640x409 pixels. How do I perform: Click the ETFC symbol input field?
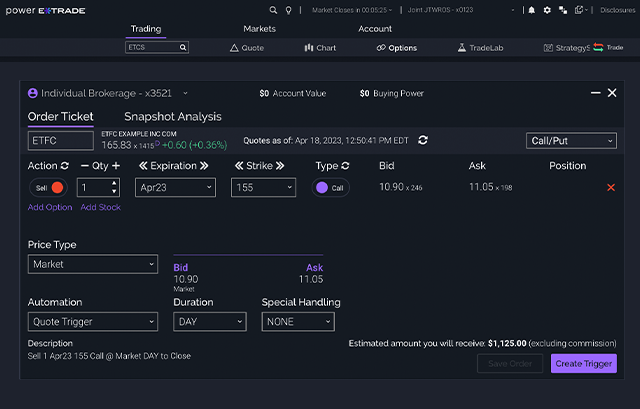coord(60,141)
